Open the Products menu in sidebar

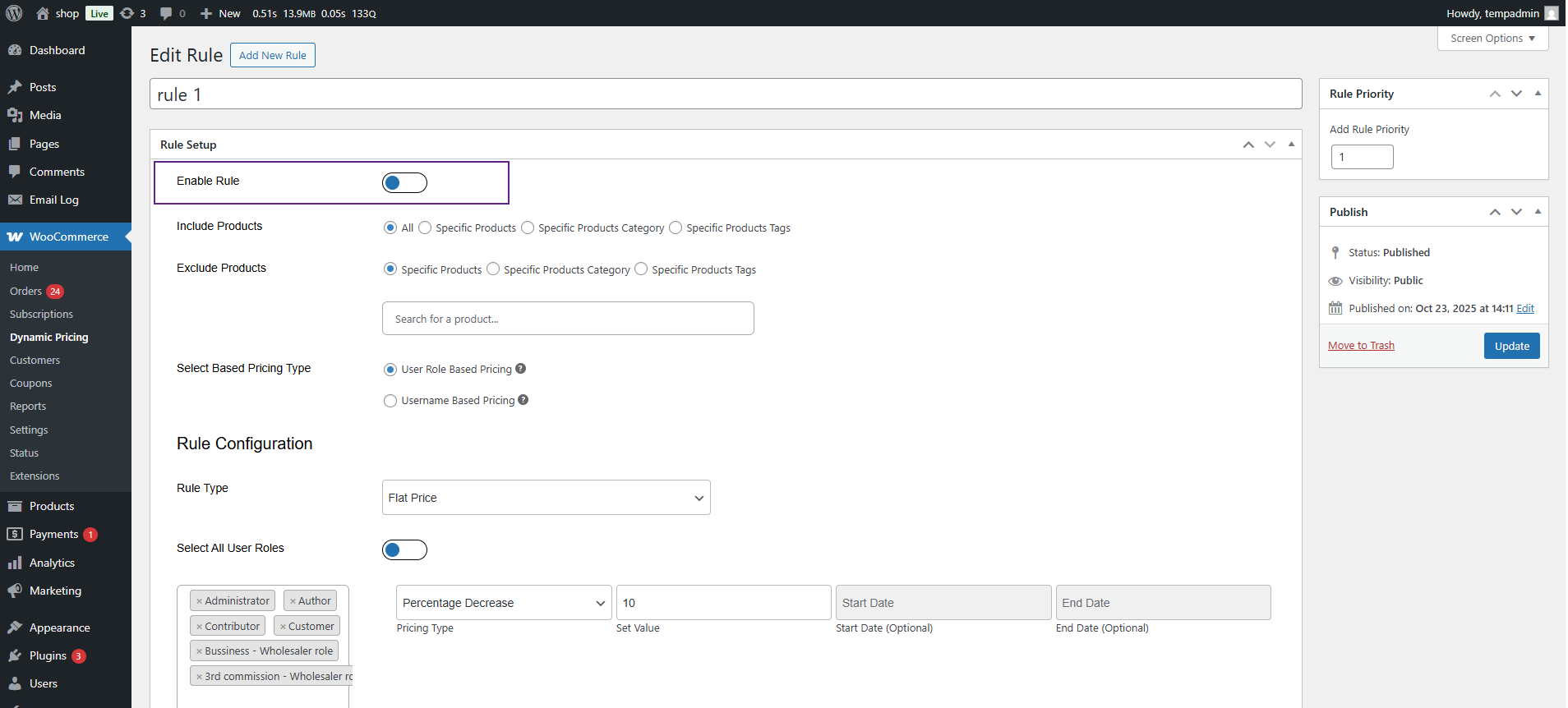pos(52,506)
